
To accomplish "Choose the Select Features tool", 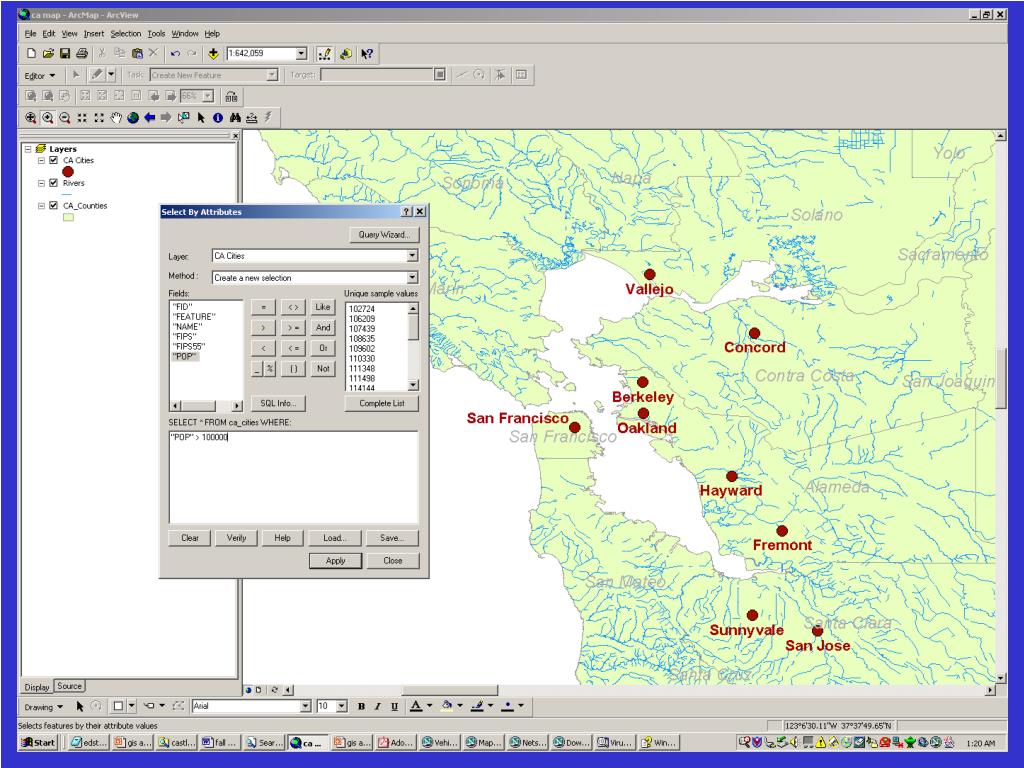I will 184,118.
